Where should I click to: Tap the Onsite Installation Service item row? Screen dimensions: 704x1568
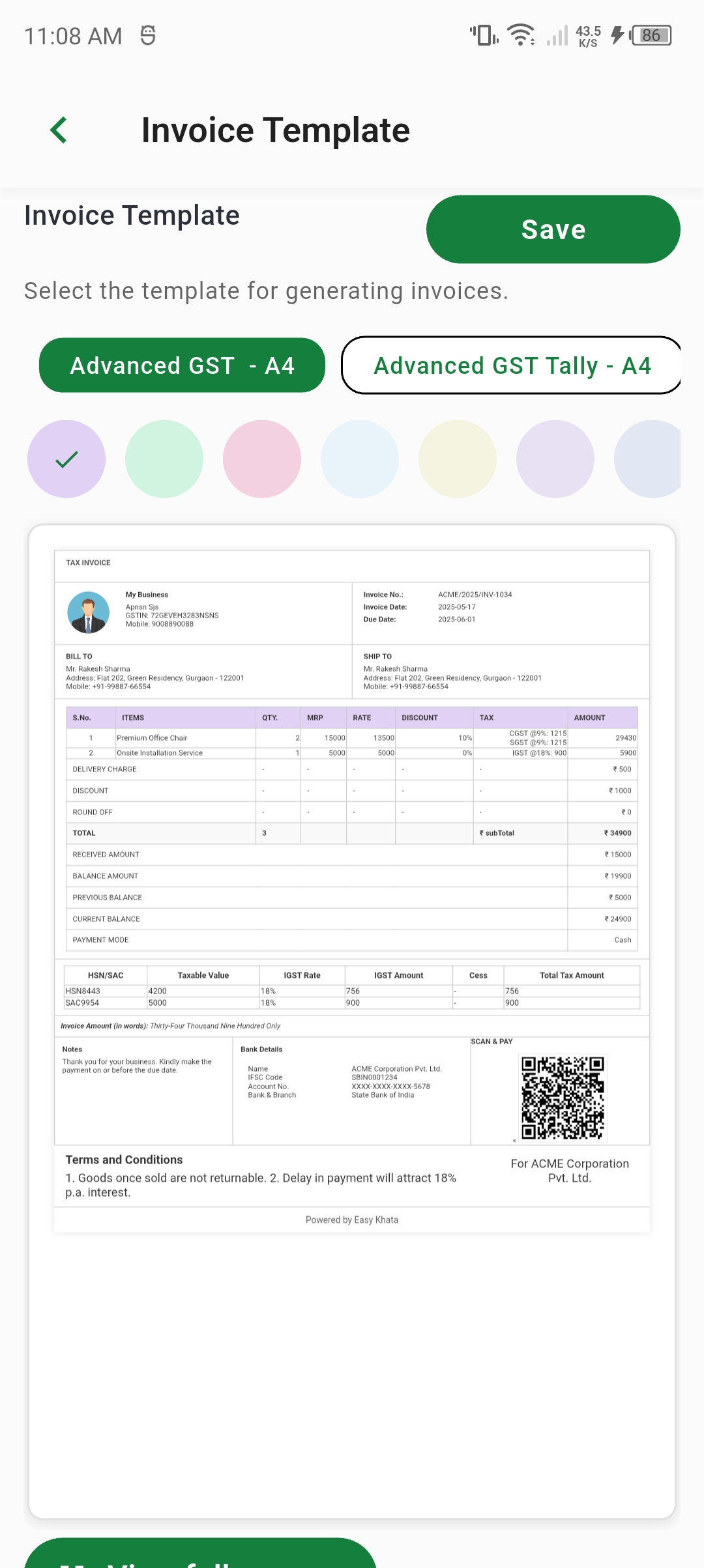click(x=352, y=753)
